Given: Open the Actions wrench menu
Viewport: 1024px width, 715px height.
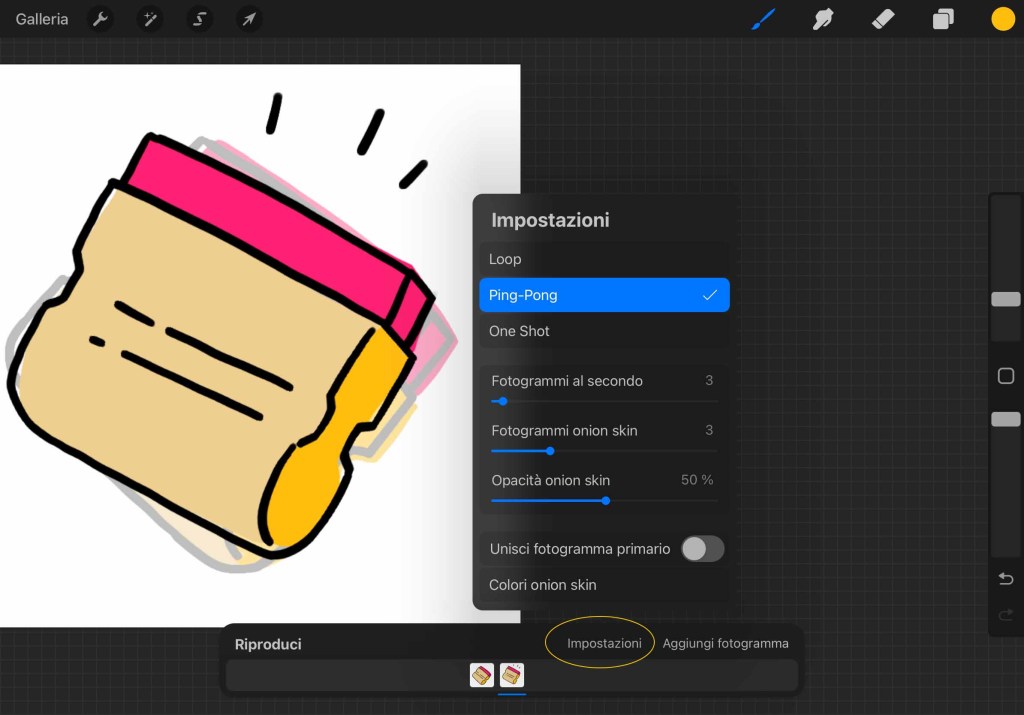Looking at the screenshot, I should 100,19.
